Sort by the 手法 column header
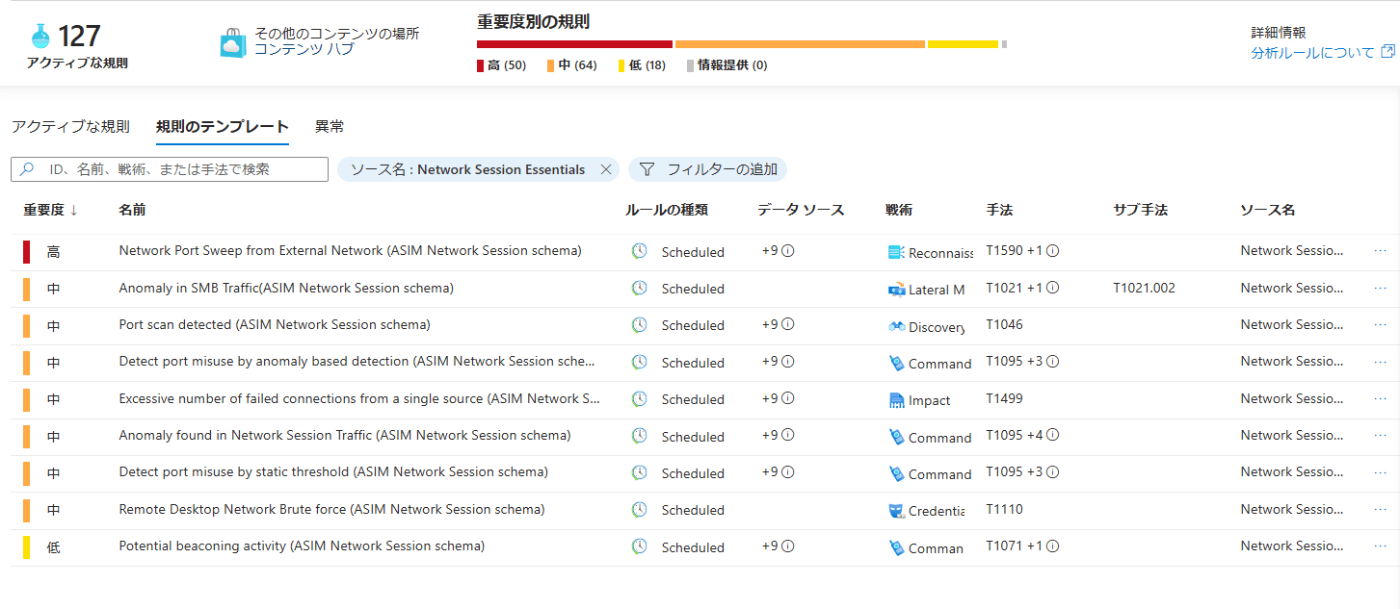This screenshot has height=609, width=1400. 999,210
